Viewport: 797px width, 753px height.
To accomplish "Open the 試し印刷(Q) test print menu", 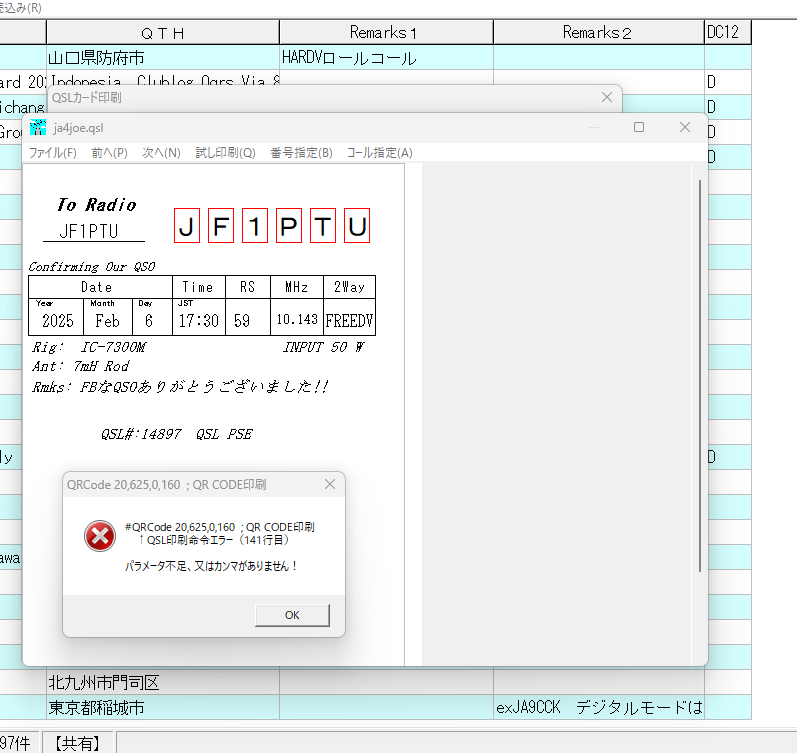I will point(225,153).
